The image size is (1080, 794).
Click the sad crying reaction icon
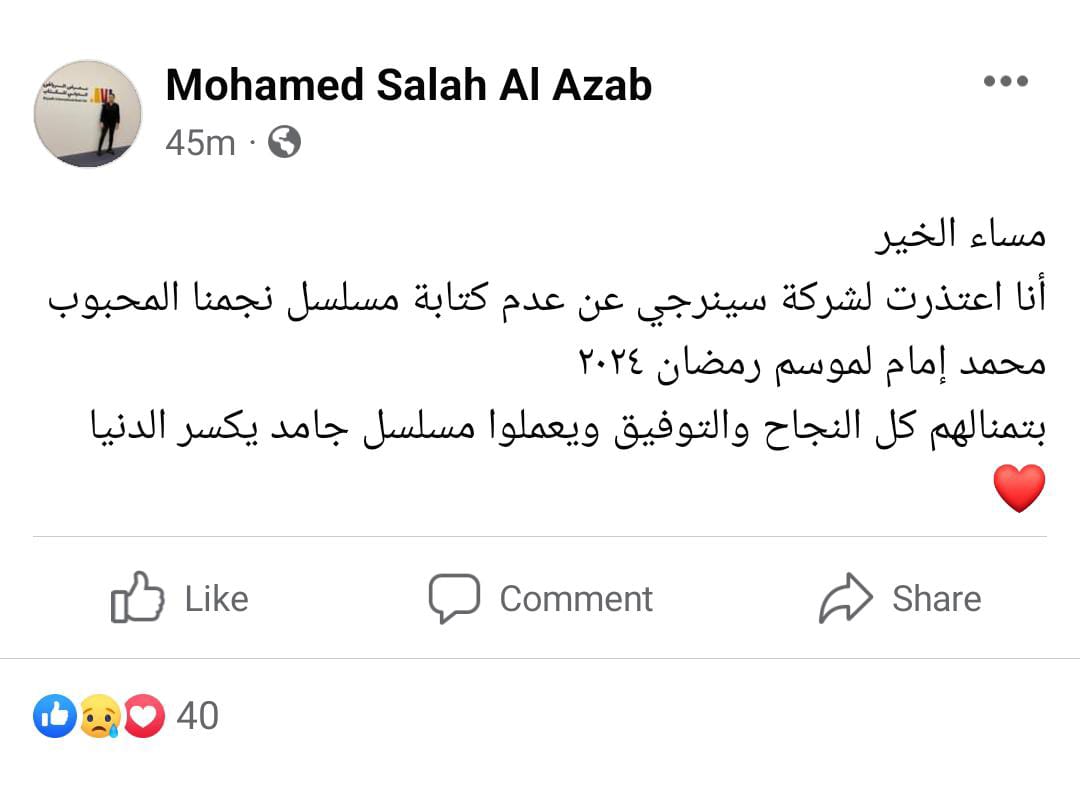coord(100,716)
